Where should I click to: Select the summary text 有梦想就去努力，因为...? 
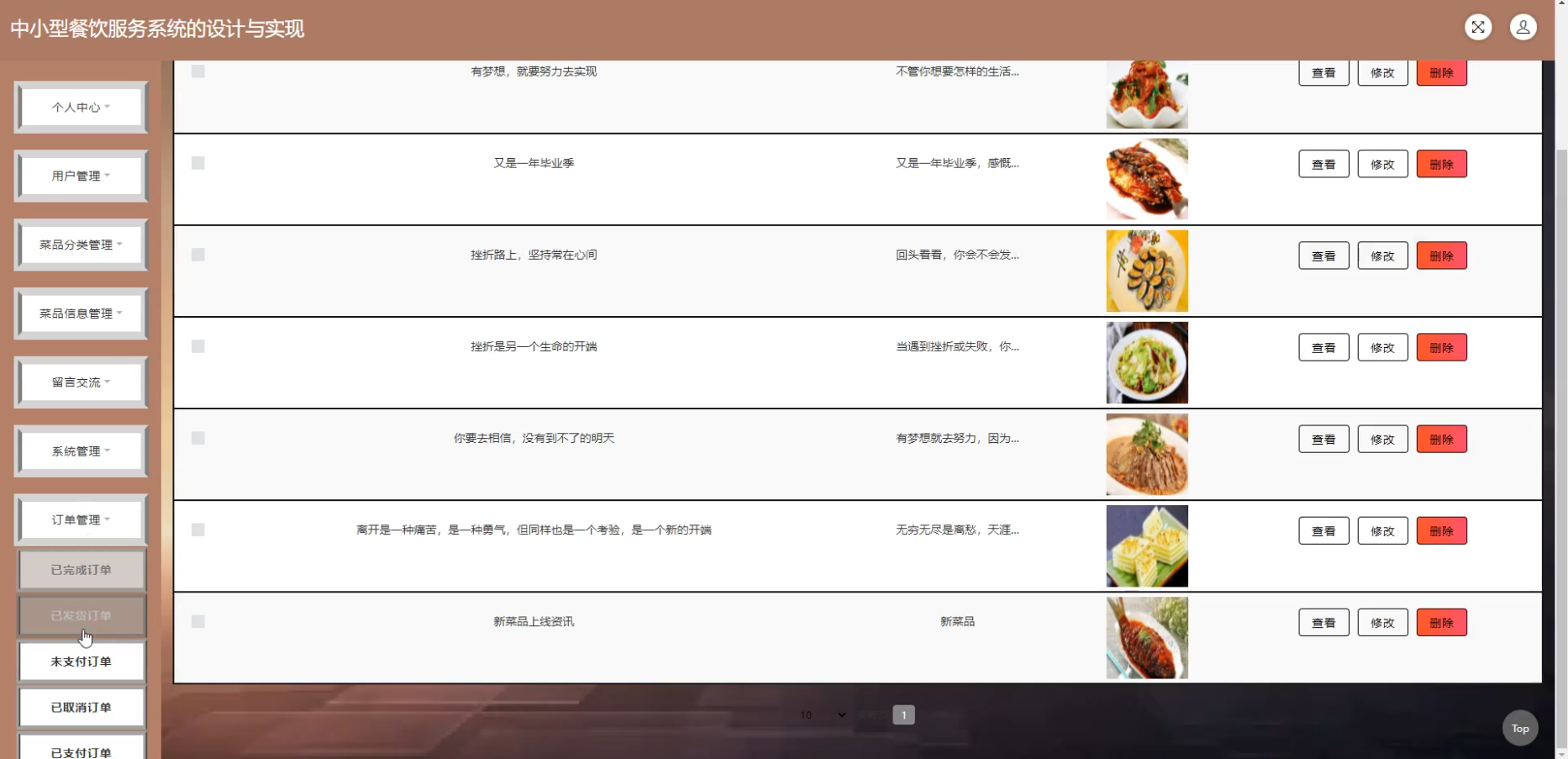(957, 438)
